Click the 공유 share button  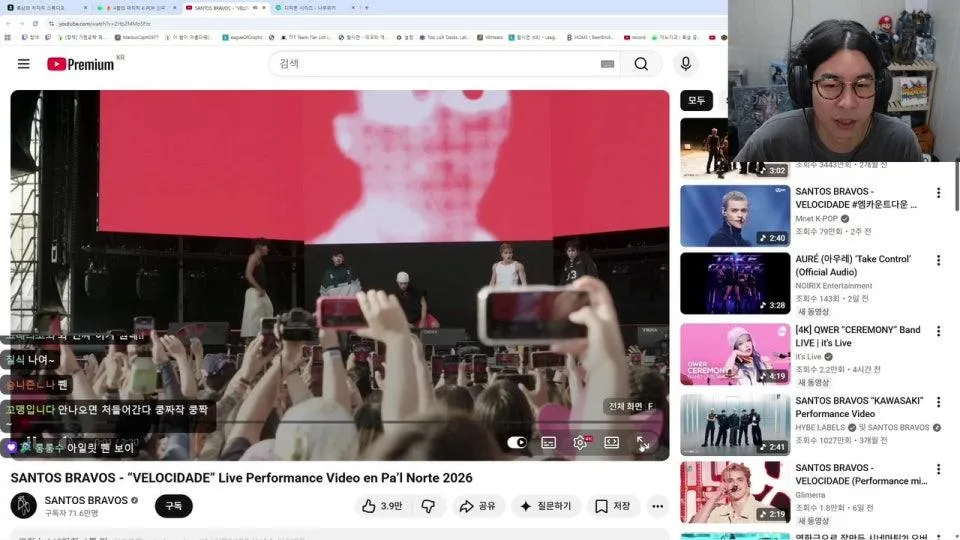click(478, 506)
